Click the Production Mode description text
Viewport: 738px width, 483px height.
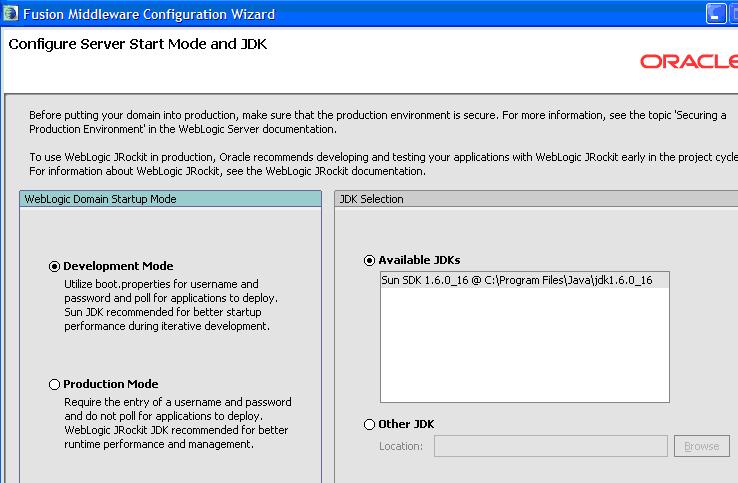click(x=177, y=423)
